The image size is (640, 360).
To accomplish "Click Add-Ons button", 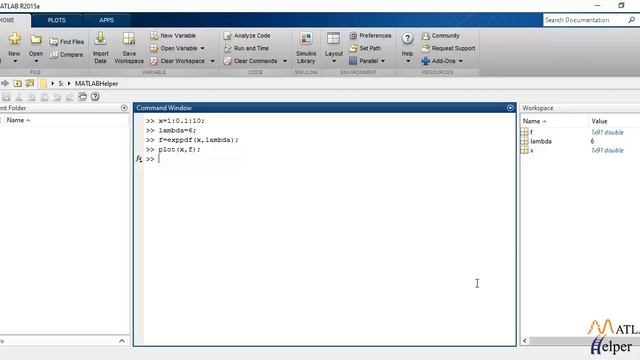I will pyautogui.click(x=438, y=61).
